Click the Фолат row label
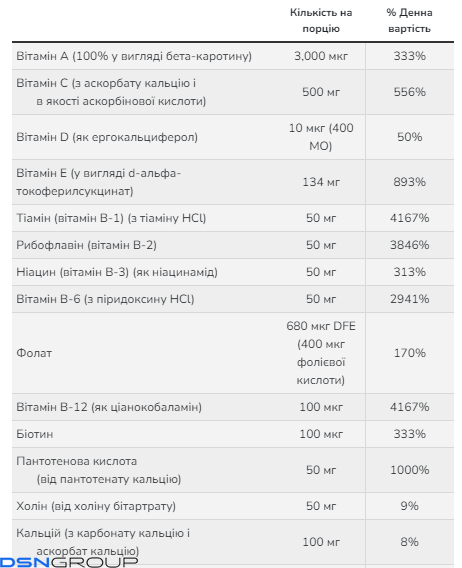462x568 pixels. pyautogui.click(x=34, y=353)
